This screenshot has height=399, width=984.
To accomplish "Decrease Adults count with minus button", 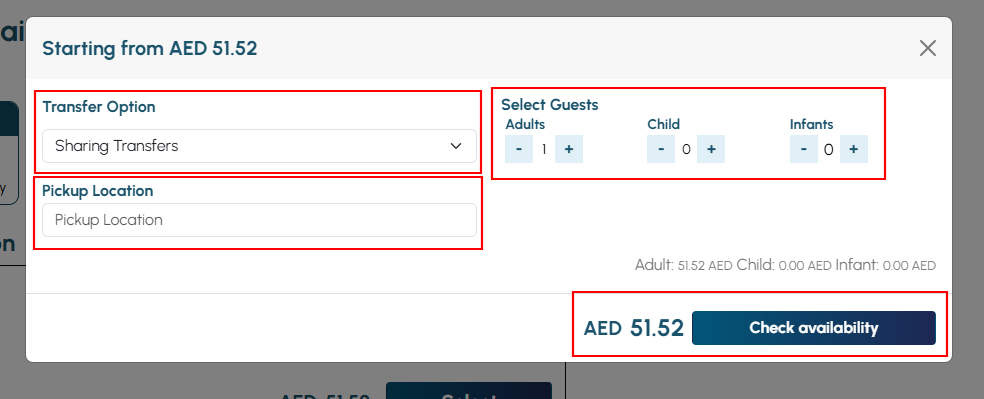I will tap(519, 149).
